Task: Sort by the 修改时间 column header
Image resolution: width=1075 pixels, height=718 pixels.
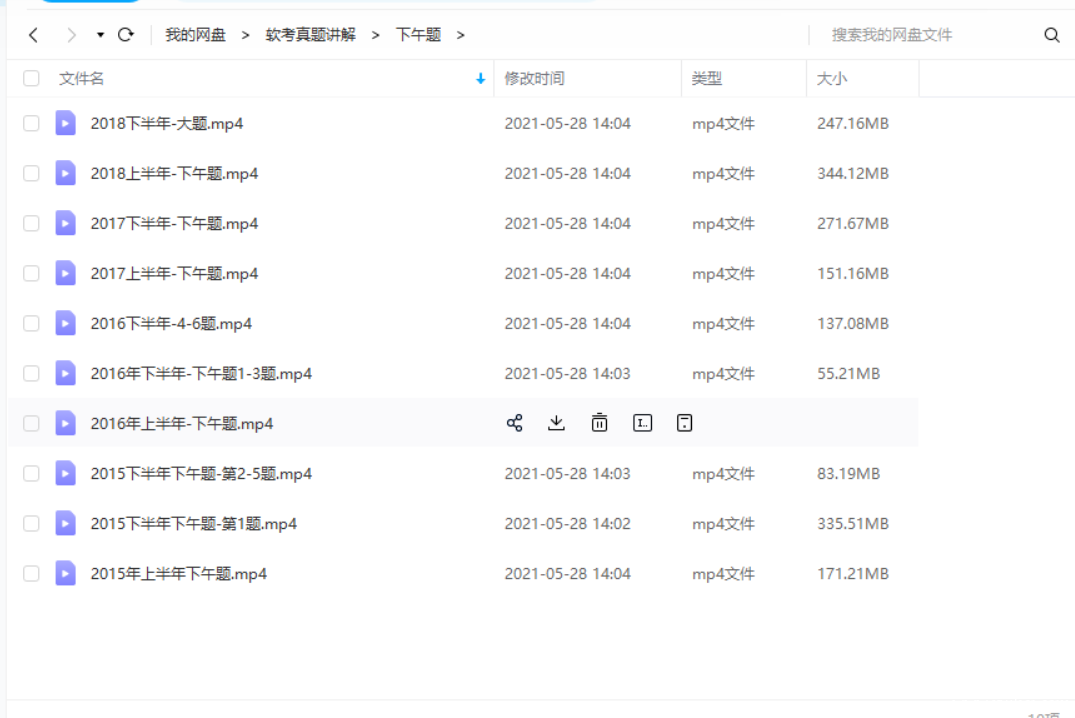Action: [534, 78]
